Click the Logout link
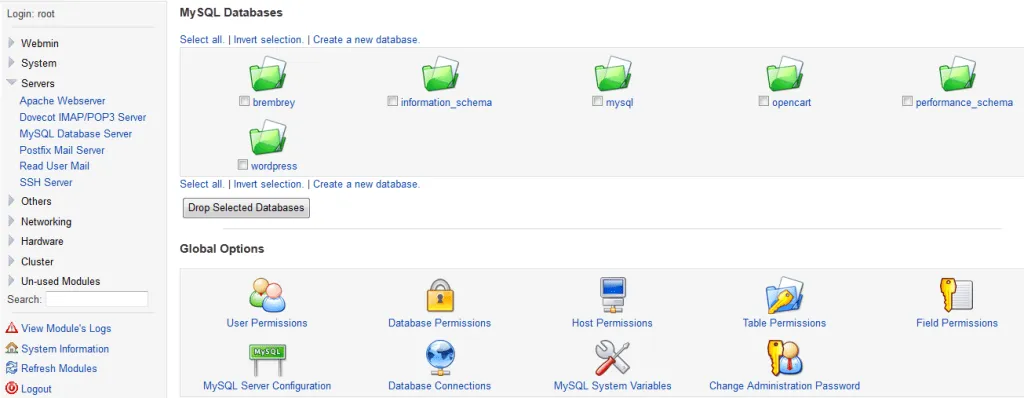The width and height of the screenshot is (1024, 398). [x=36, y=389]
